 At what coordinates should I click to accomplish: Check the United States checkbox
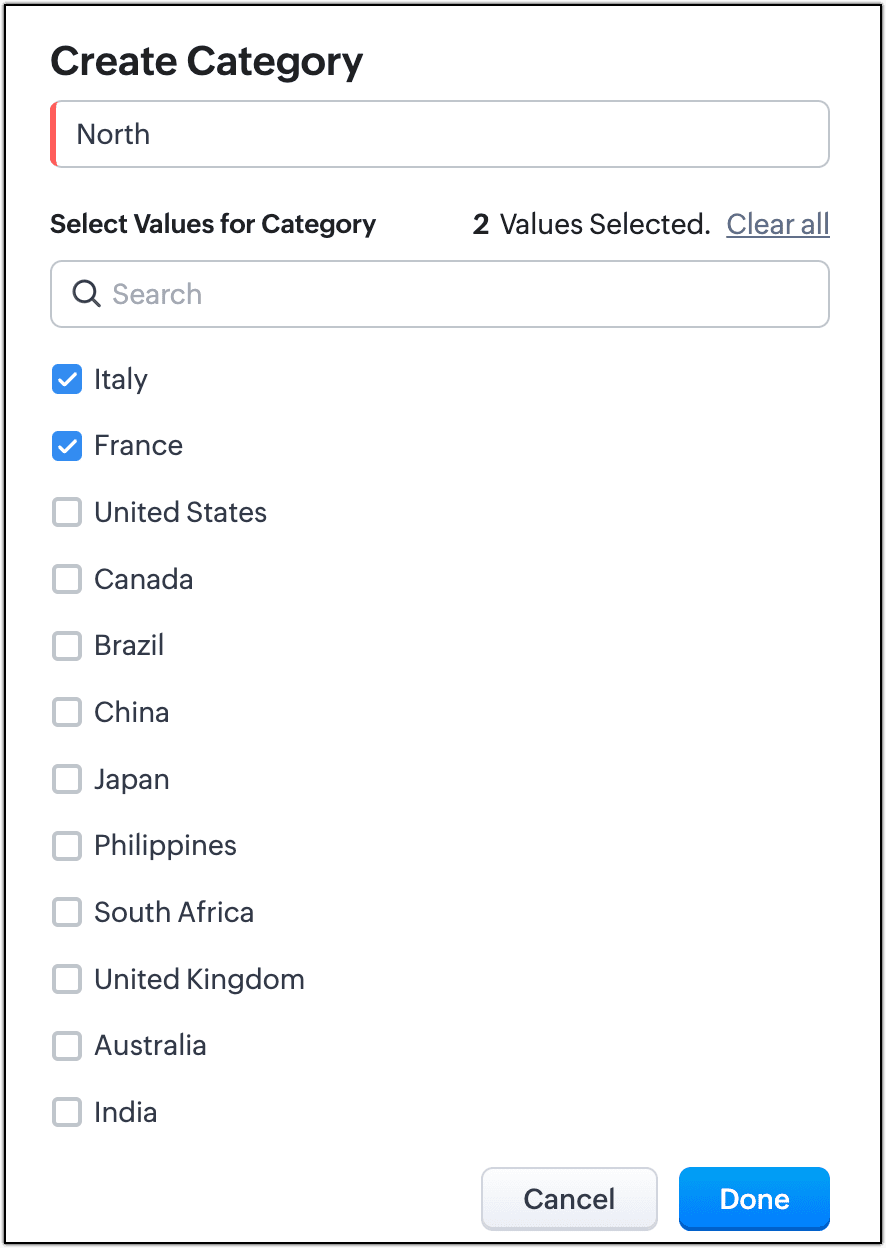[67, 513]
